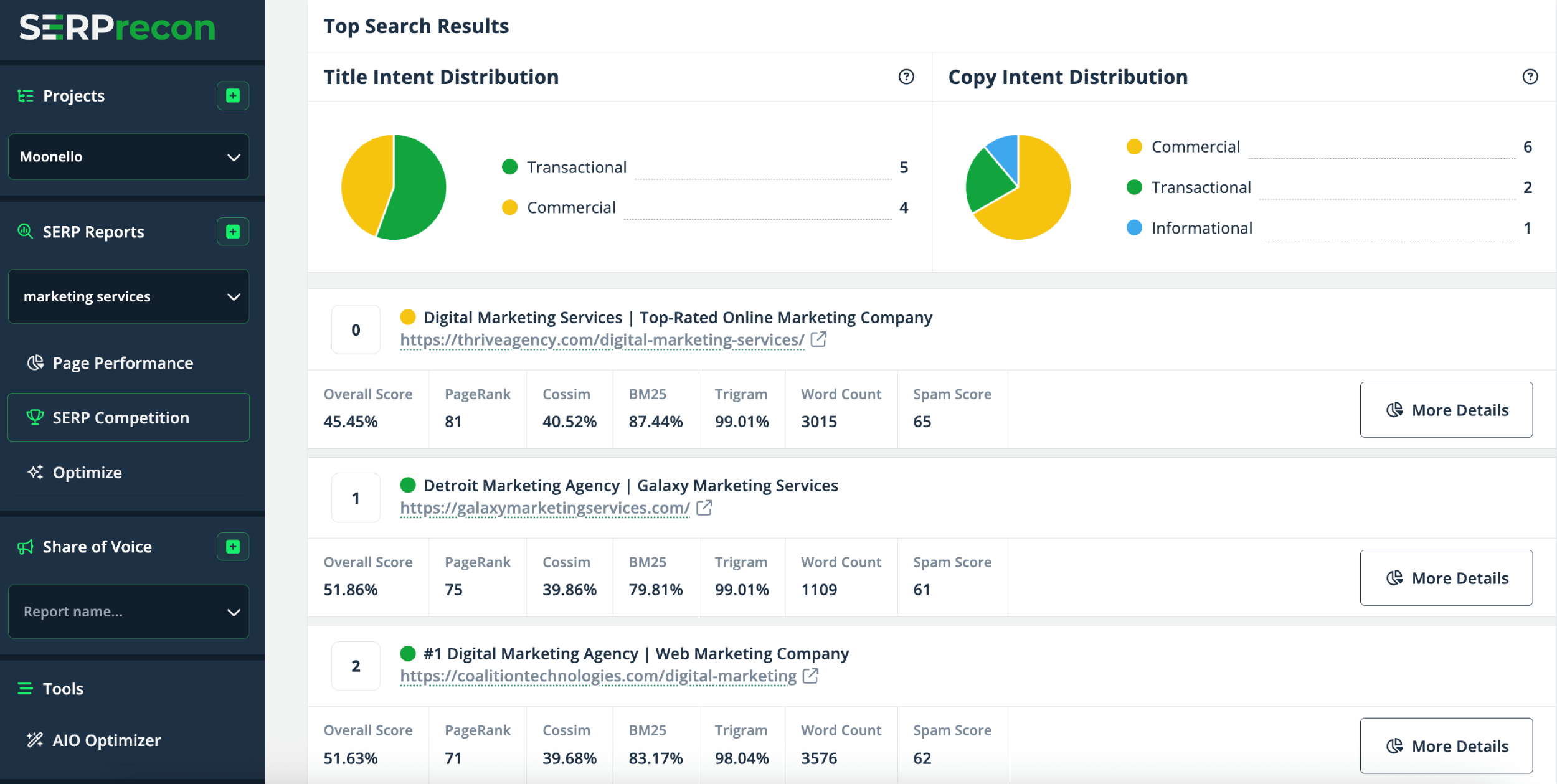Click the add new project plus icon
Screen dimensions: 1557x784
[233, 95]
